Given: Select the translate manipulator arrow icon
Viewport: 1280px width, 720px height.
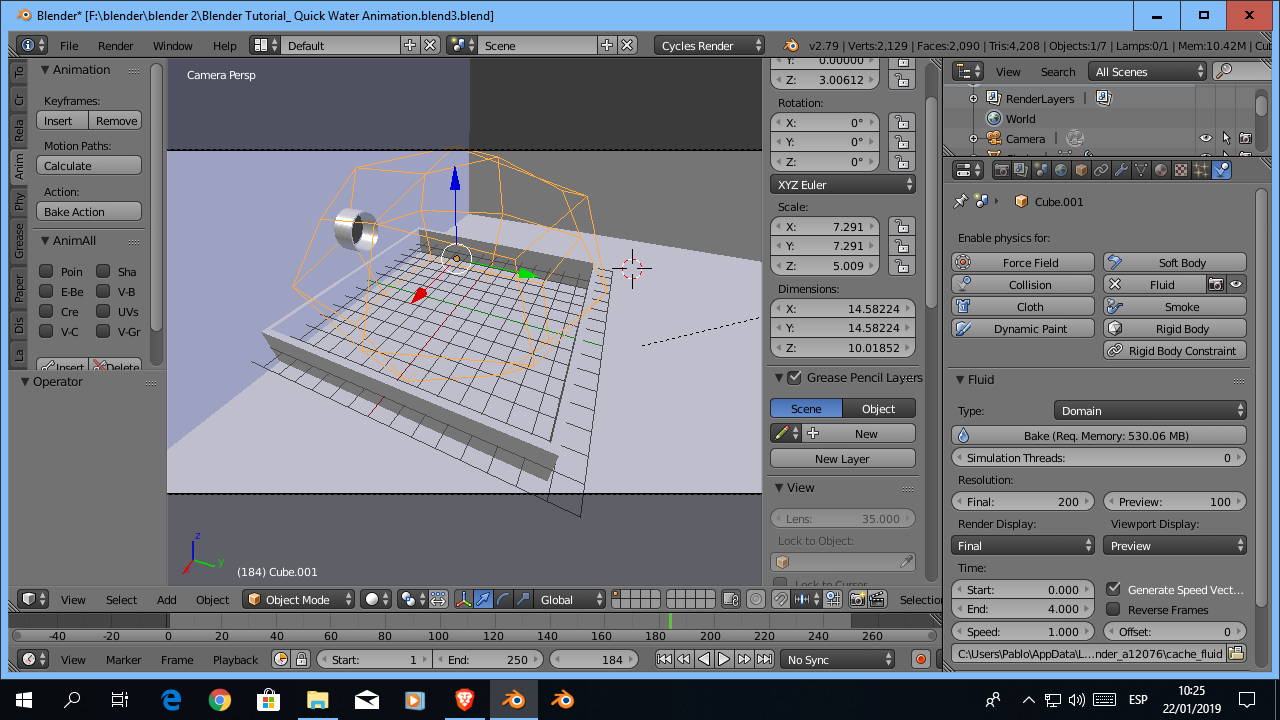Looking at the screenshot, I should [484, 599].
